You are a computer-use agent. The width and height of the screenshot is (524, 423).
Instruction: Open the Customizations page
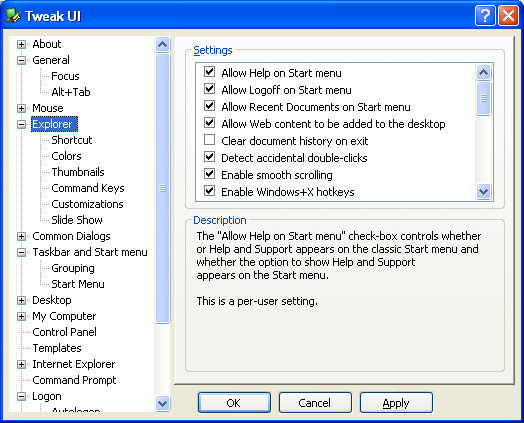click(87, 204)
